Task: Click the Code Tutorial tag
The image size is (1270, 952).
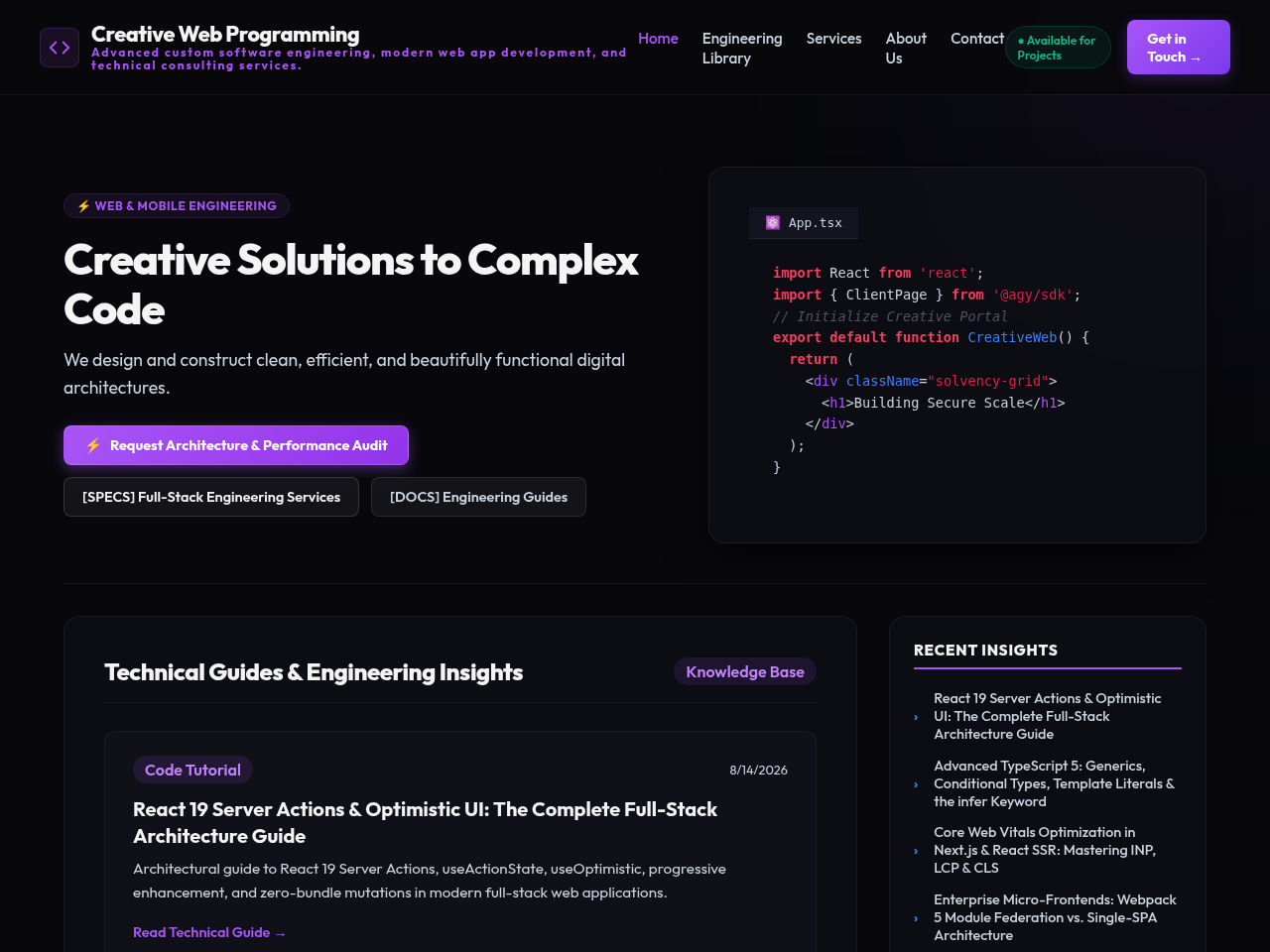Action: [192, 770]
